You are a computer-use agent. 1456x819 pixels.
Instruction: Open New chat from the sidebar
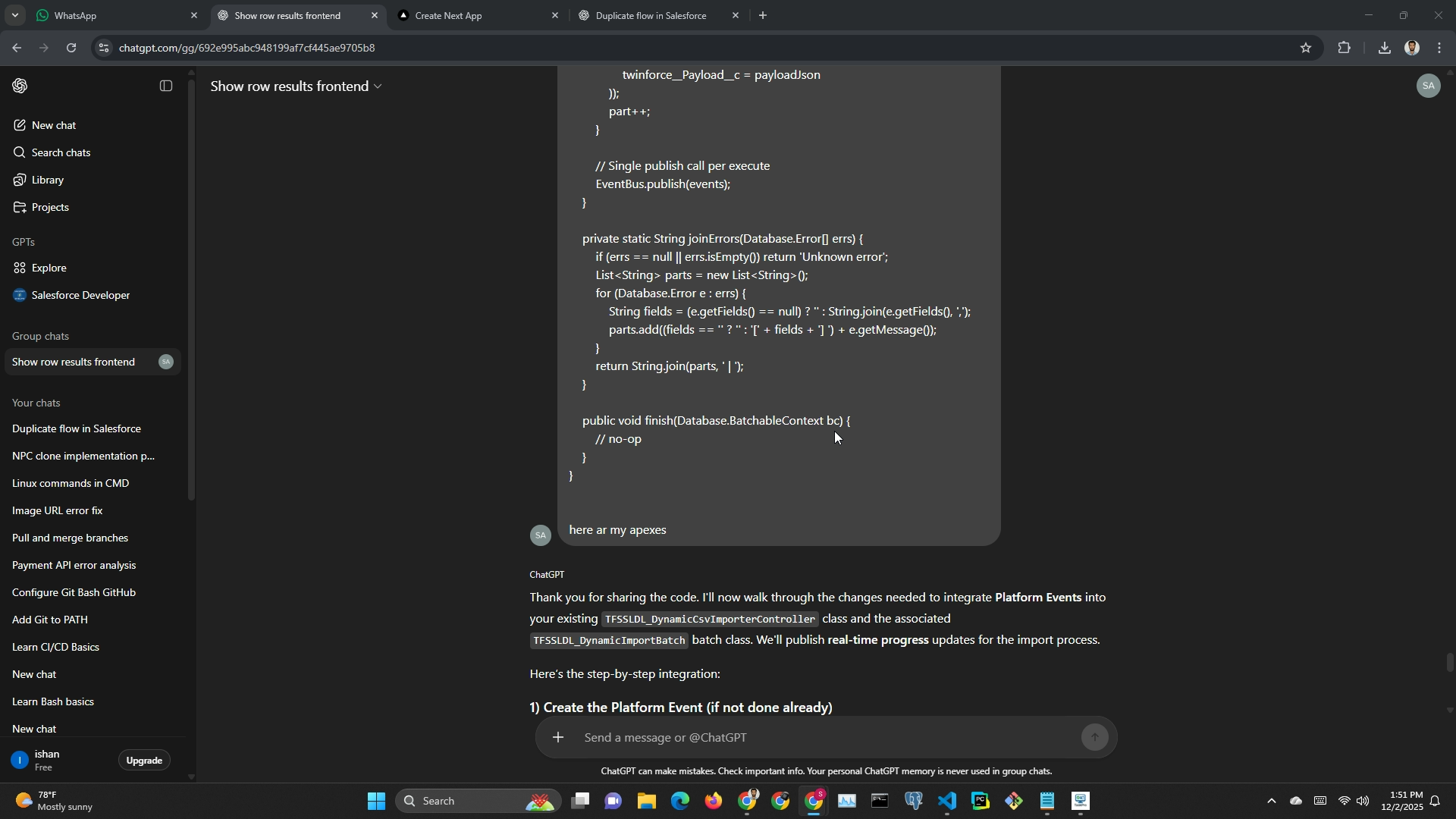[x=53, y=125]
